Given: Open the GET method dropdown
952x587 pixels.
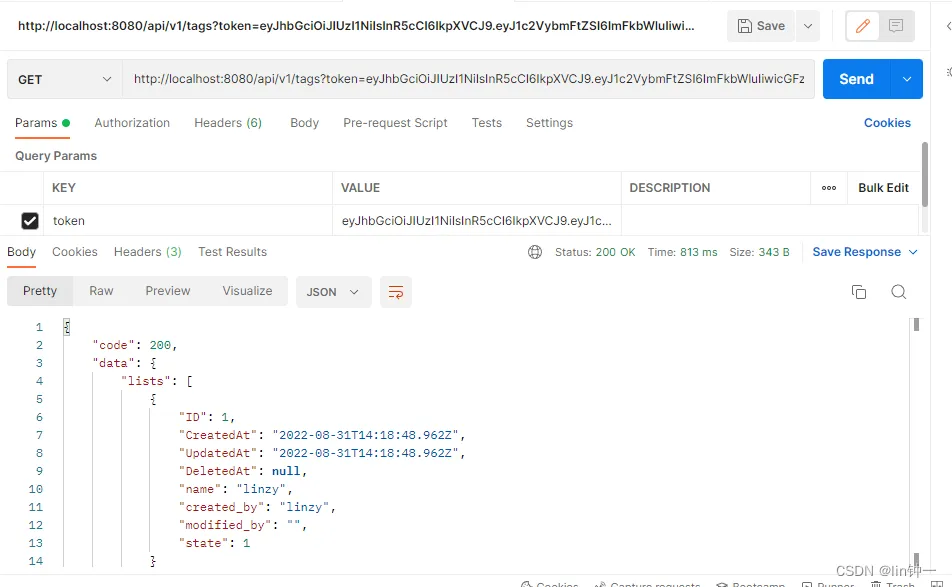Looking at the screenshot, I should (64, 79).
